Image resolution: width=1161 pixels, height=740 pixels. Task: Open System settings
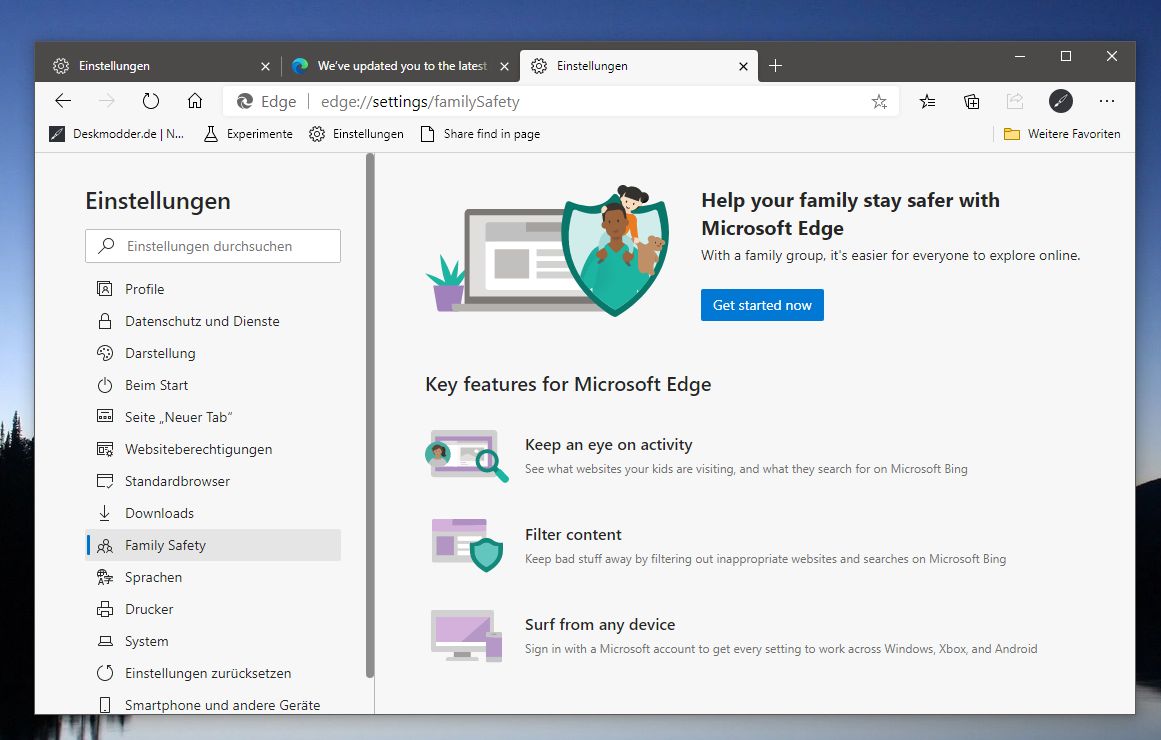(213, 641)
